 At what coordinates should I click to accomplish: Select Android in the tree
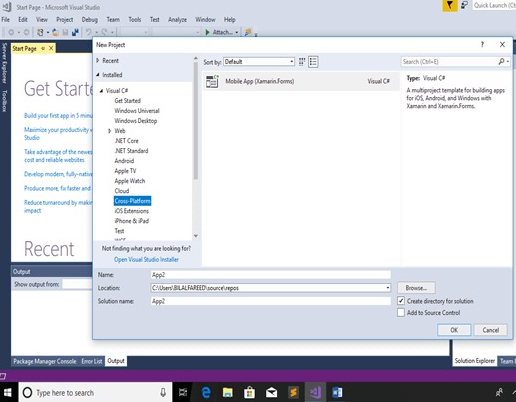coord(124,161)
